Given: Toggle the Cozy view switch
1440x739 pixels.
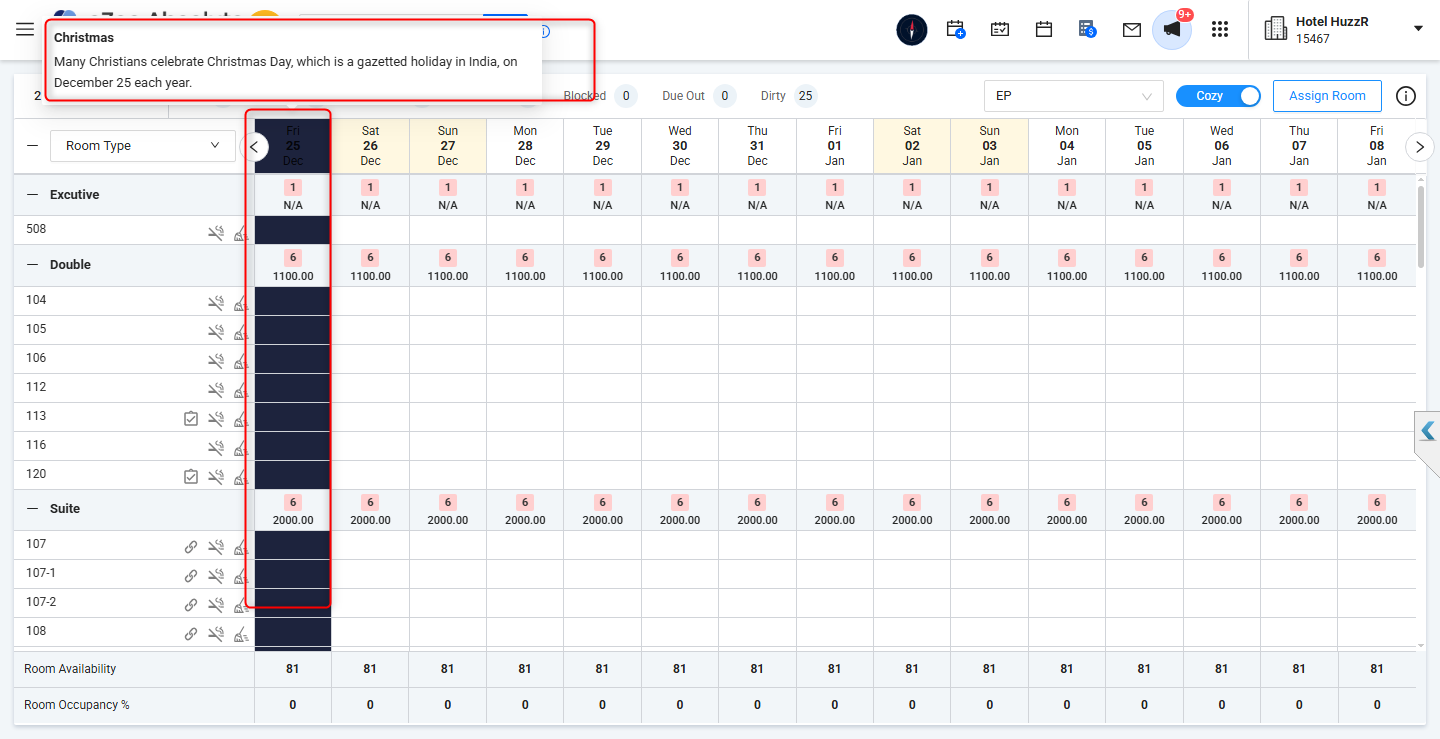Looking at the screenshot, I should pyautogui.click(x=1218, y=96).
